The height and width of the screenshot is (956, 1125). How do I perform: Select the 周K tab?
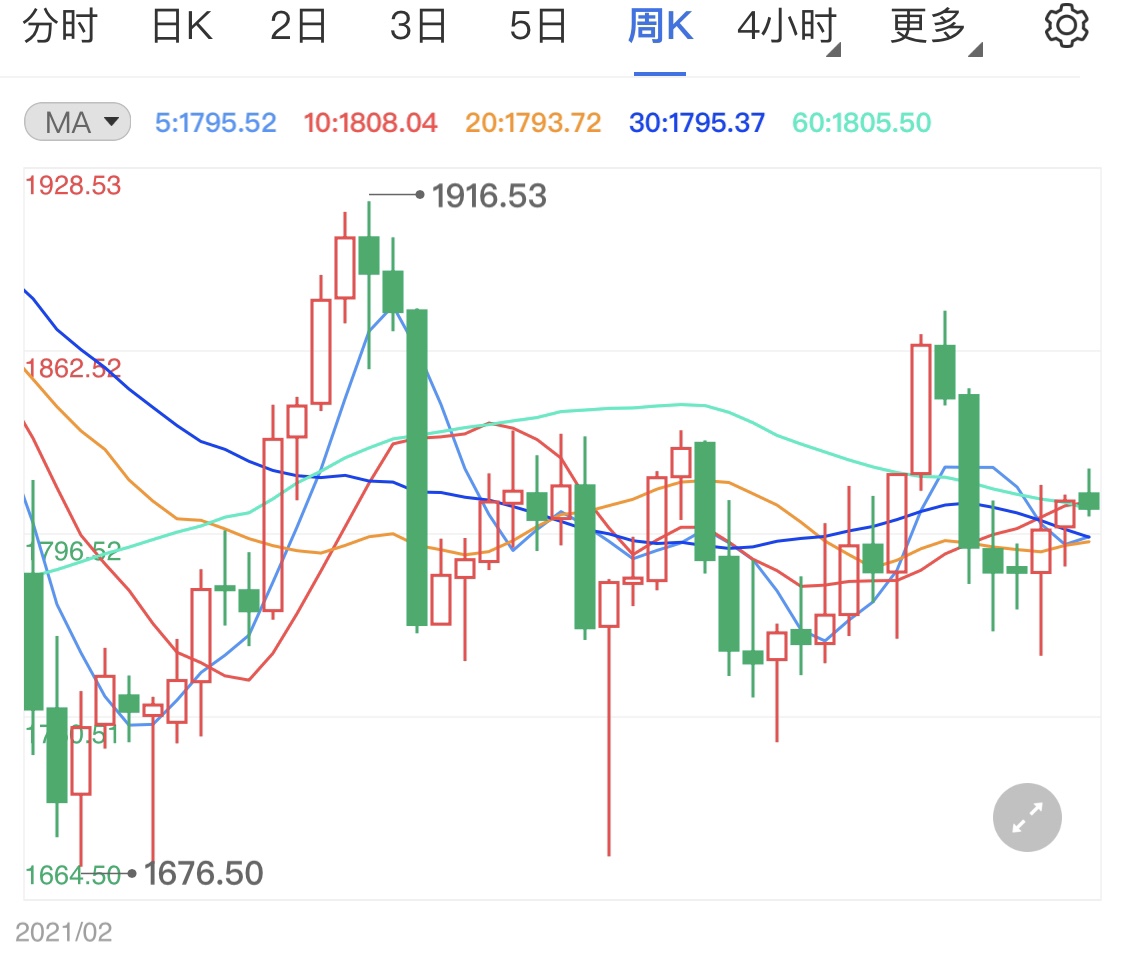[x=660, y=27]
